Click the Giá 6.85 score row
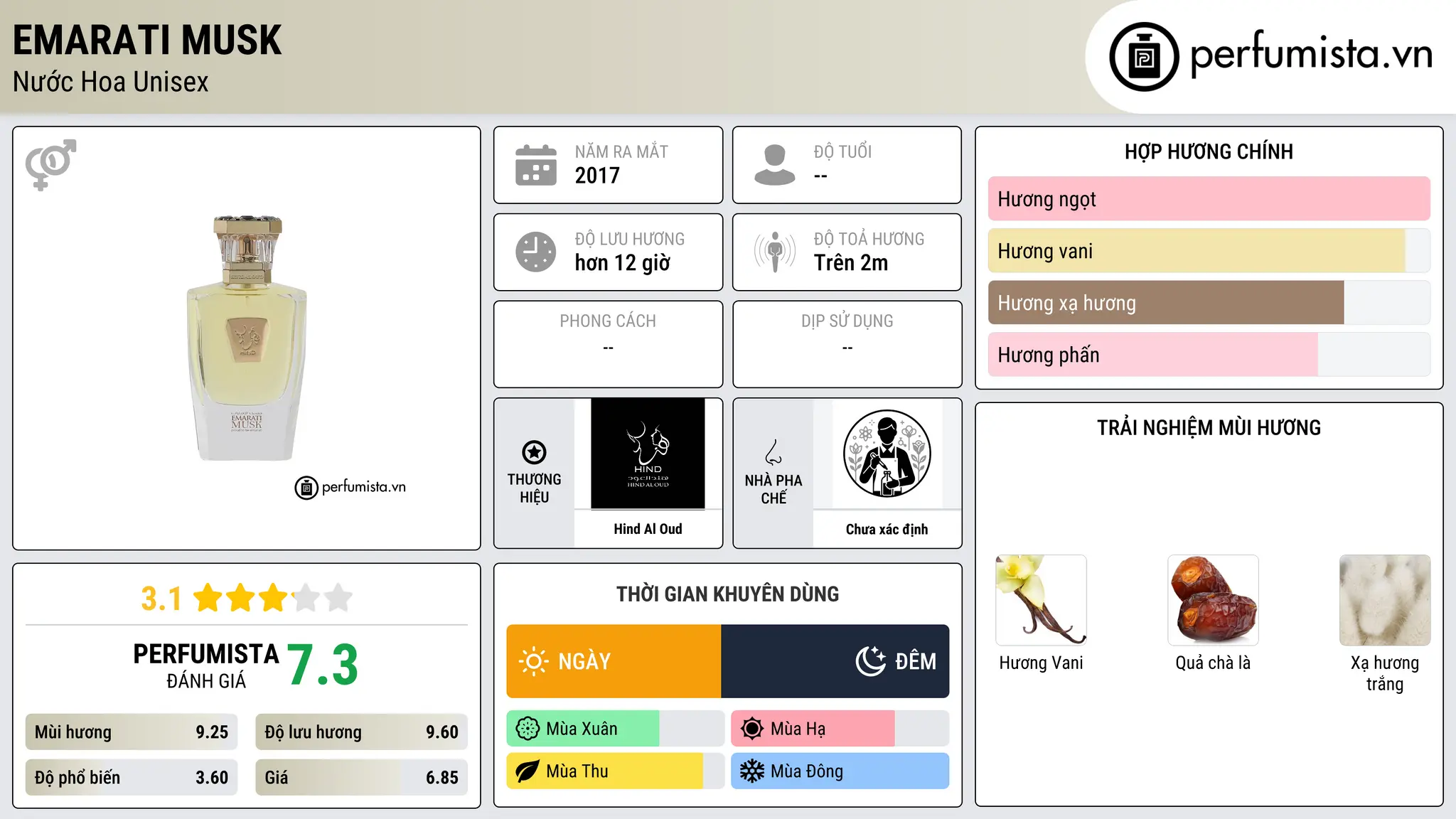This screenshot has height=819, width=1456. (362, 778)
